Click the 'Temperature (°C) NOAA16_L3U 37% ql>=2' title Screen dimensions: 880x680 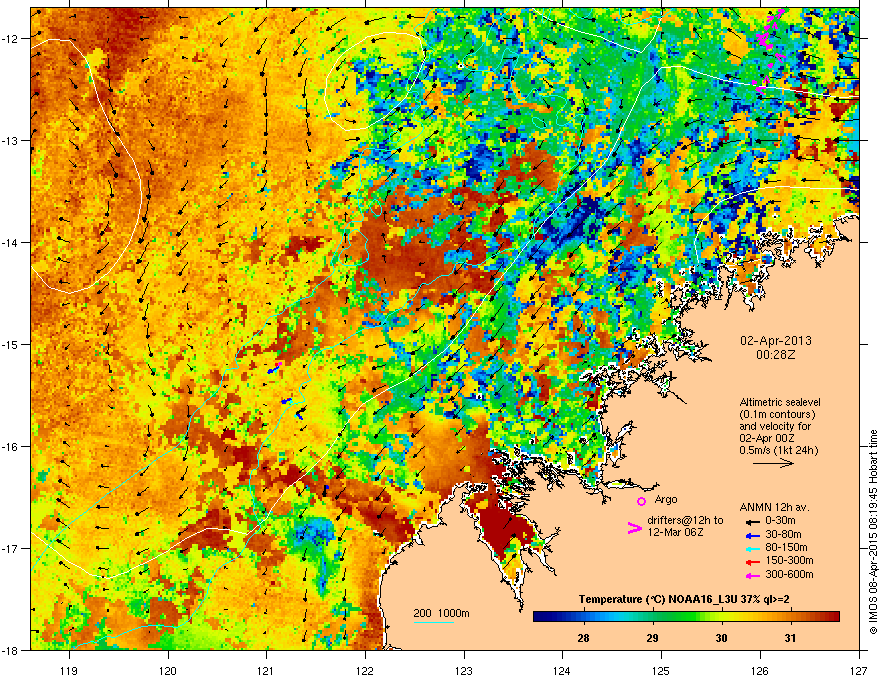tap(684, 599)
